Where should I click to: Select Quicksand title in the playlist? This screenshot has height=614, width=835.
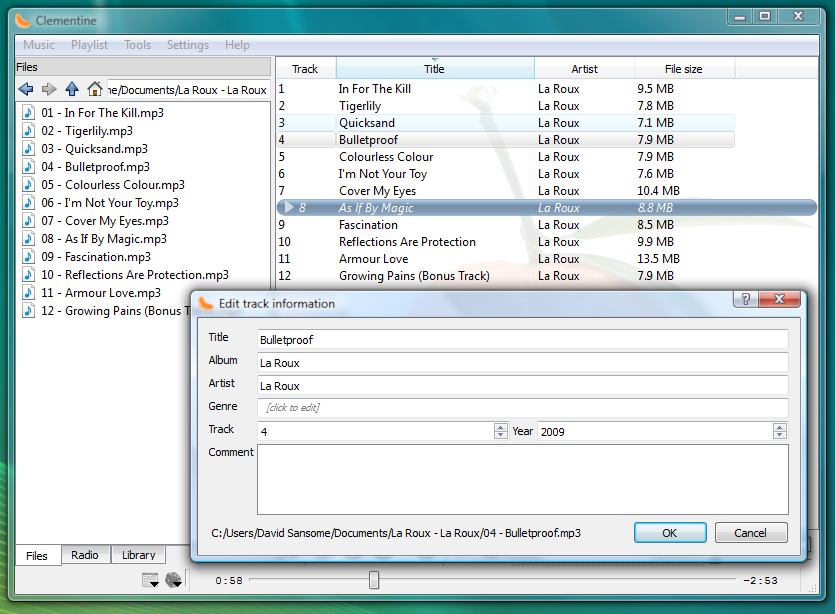[x=367, y=123]
